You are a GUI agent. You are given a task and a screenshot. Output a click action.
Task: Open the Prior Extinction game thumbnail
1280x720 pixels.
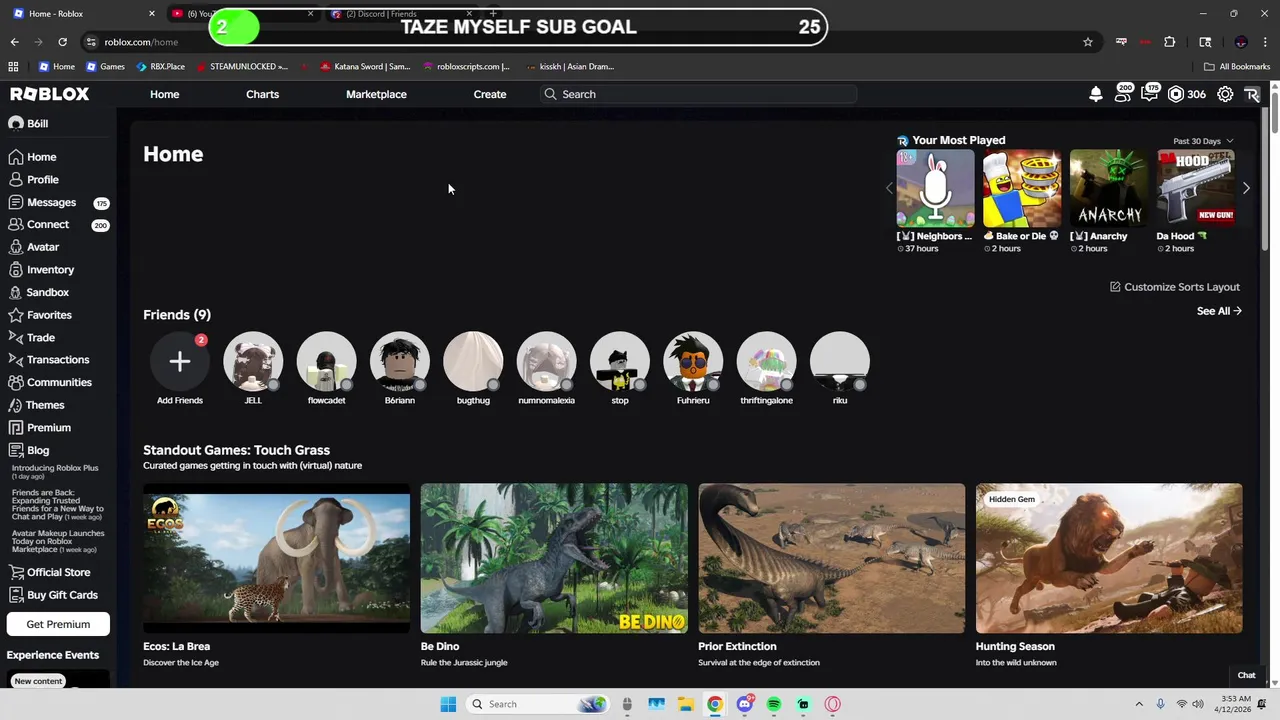coord(832,558)
